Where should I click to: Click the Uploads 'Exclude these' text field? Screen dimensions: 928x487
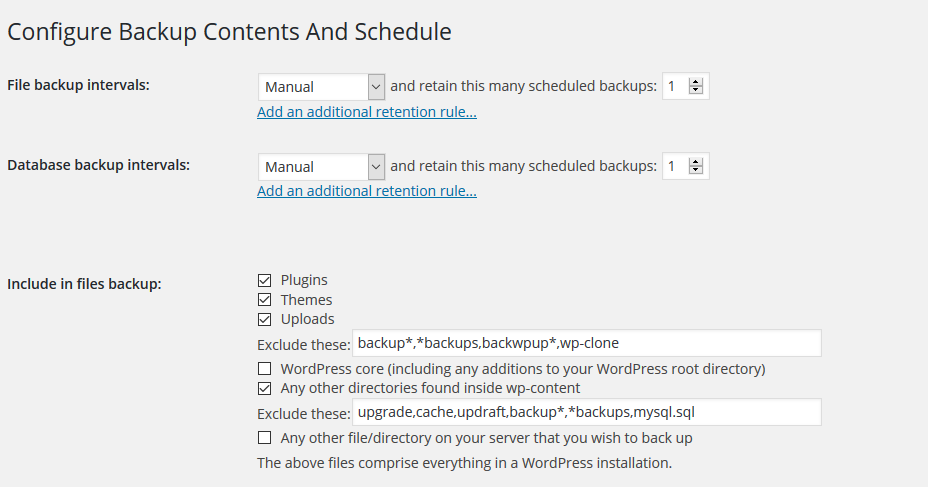tap(587, 343)
